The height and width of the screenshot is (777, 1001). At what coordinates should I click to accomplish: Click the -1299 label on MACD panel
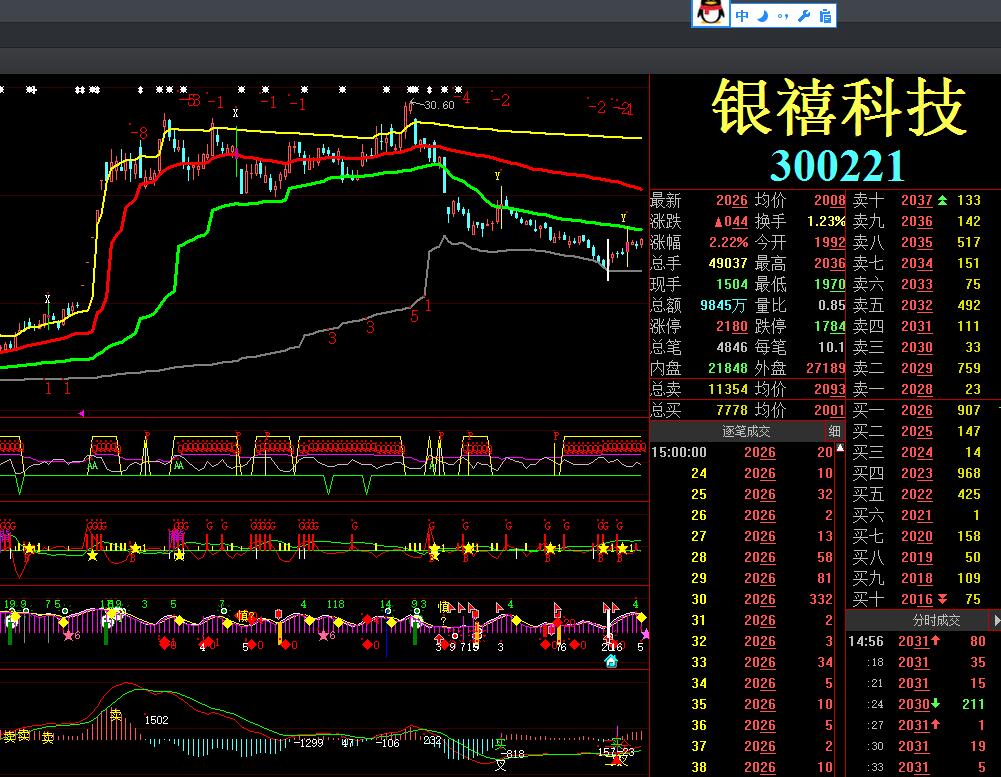click(310, 743)
